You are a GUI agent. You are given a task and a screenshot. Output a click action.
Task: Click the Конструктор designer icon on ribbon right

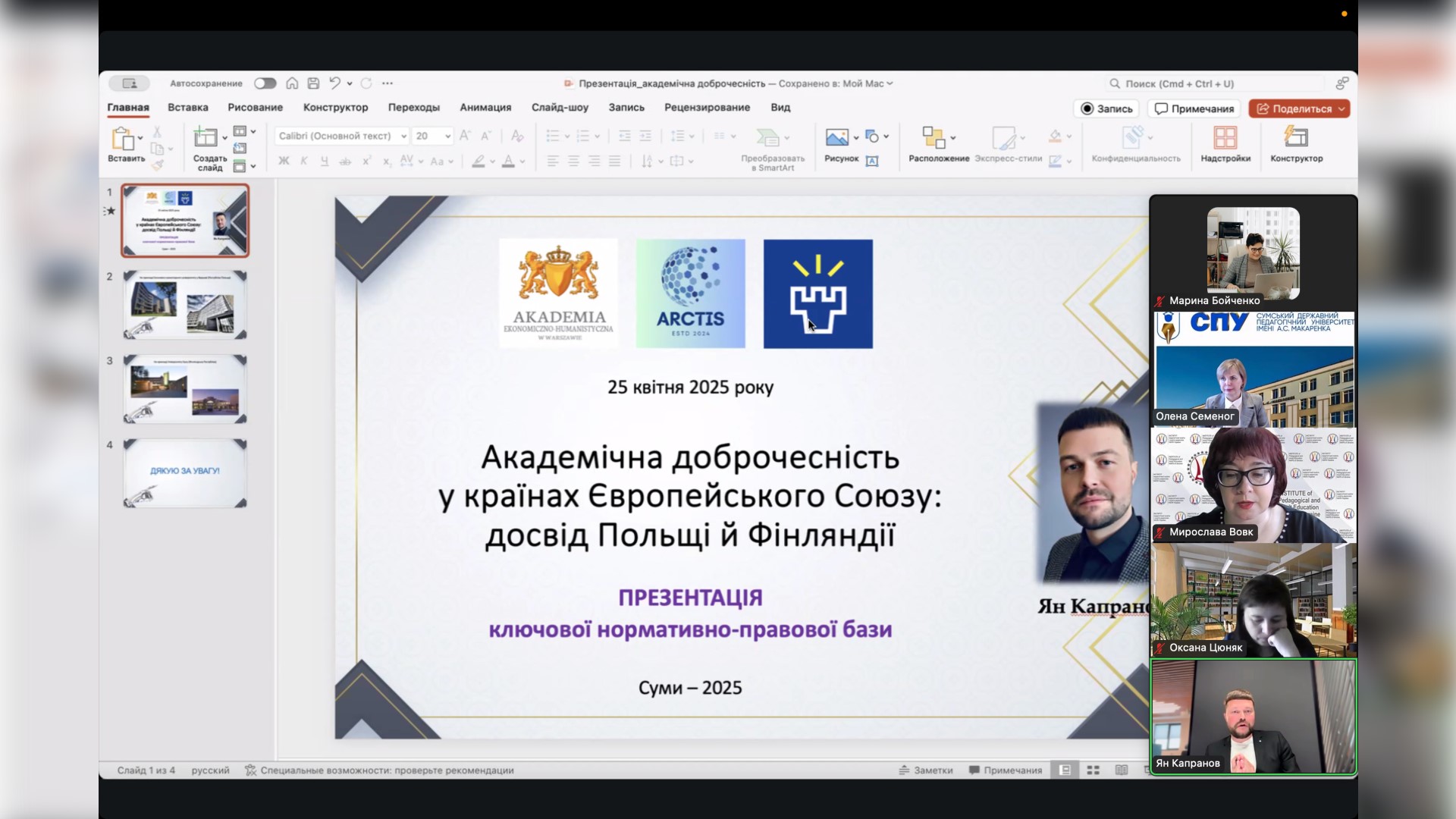[1296, 137]
